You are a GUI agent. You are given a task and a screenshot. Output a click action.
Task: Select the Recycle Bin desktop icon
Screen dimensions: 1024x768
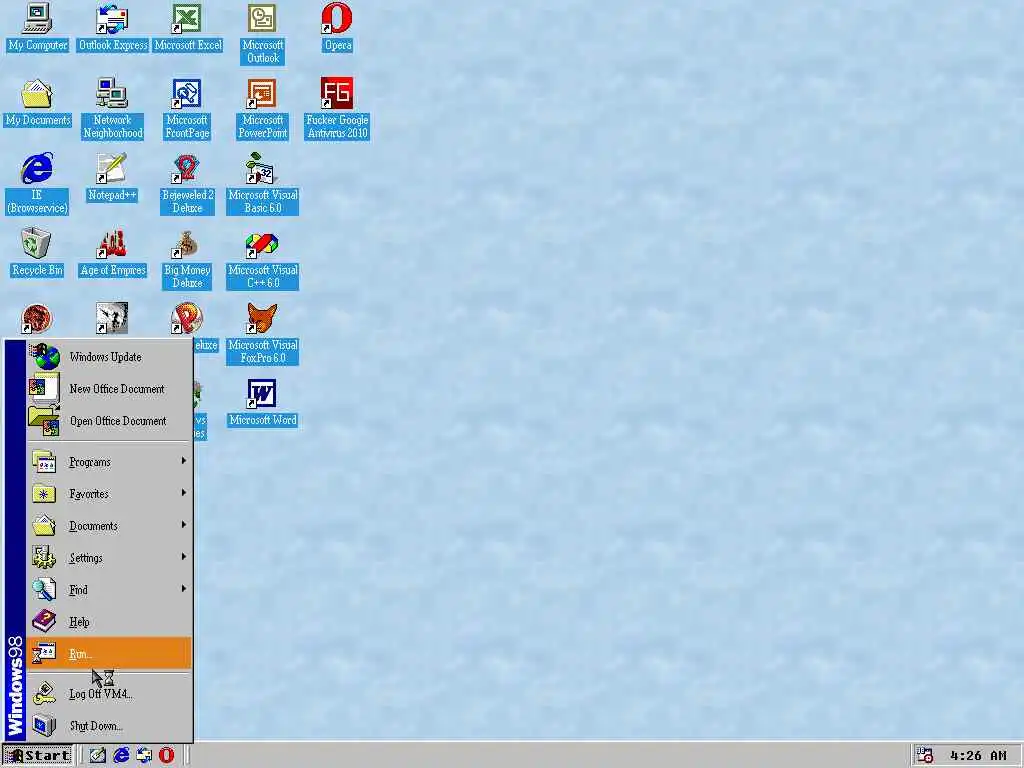pos(37,253)
